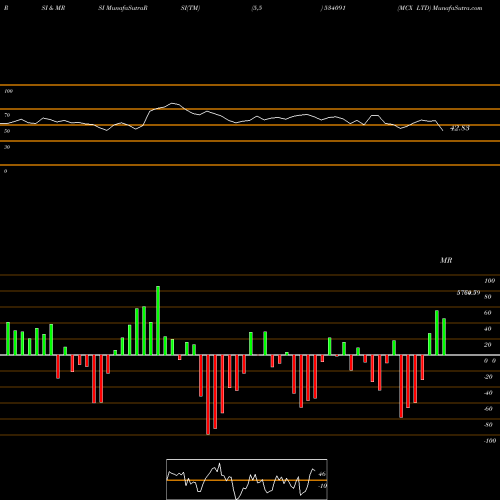Click the MR axis label 60
The image size is (500, 500).
point(488,313)
